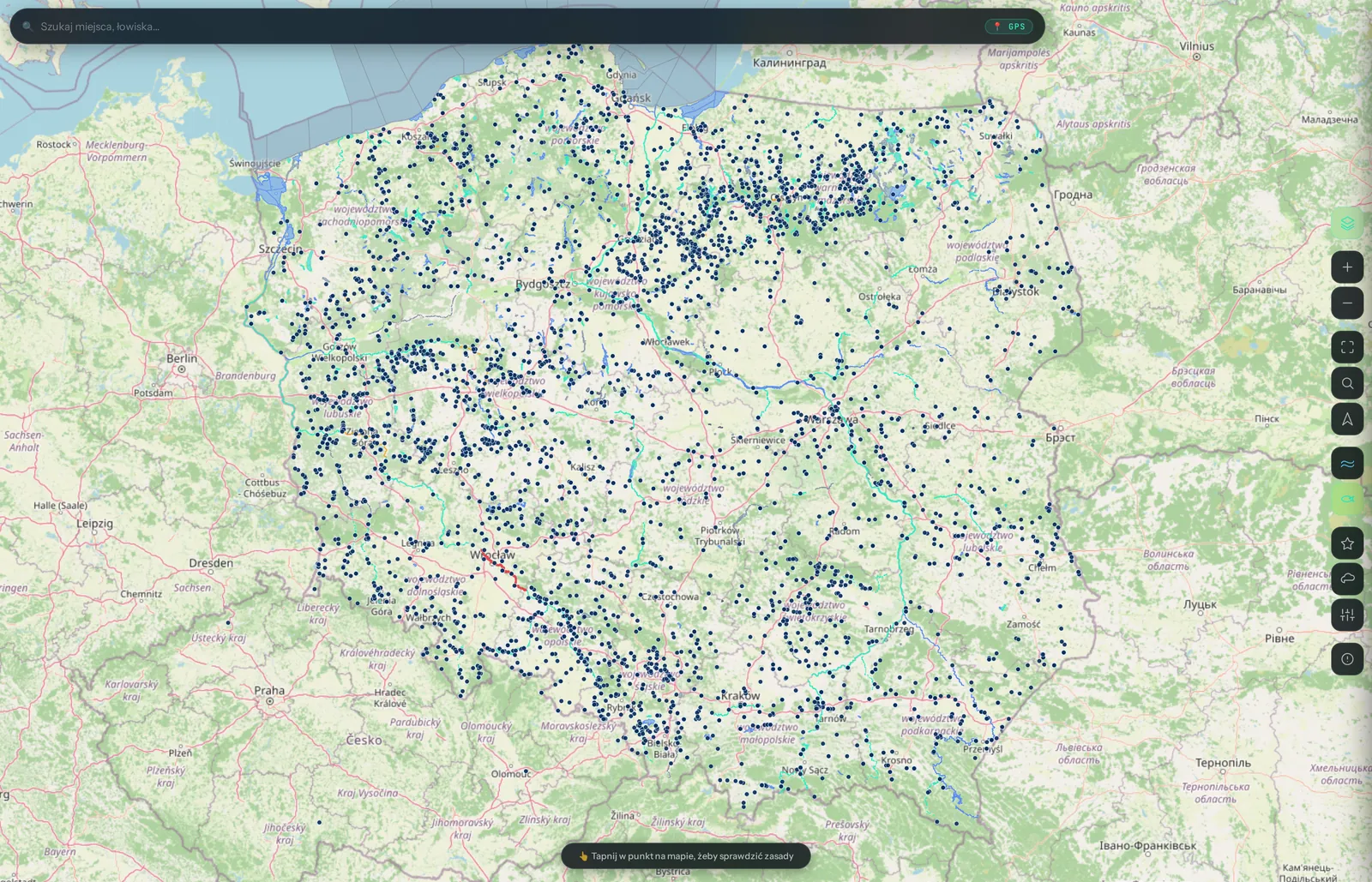Enter fullscreen map view

pos(1347,347)
